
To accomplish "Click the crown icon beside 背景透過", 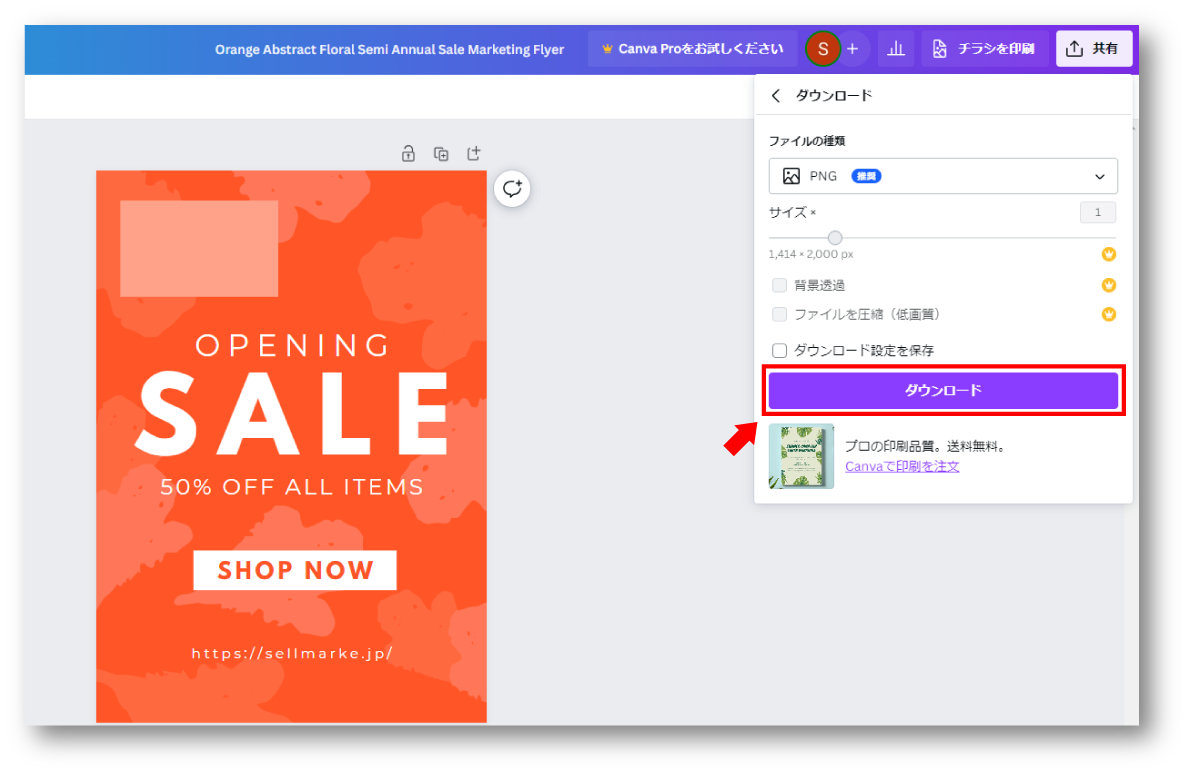I will coord(1108,285).
